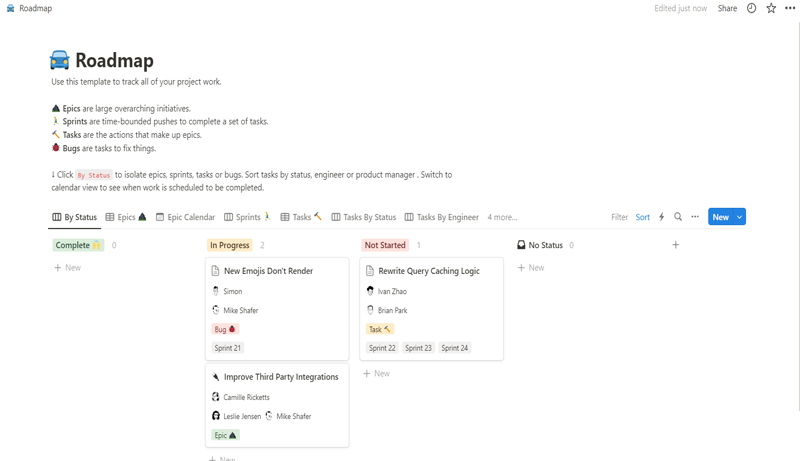This screenshot has width=800, height=461.
Task: Expand the New button dropdown arrow
Action: tap(739, 217)
